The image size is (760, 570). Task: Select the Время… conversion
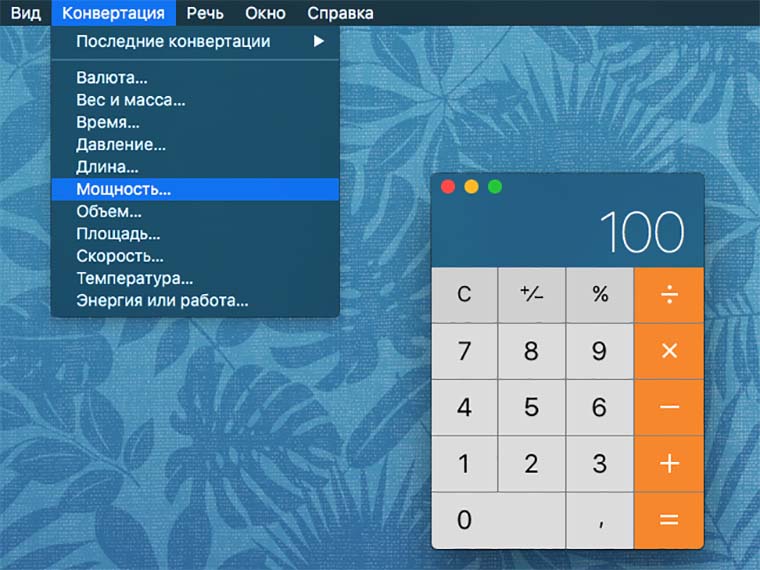195,122
